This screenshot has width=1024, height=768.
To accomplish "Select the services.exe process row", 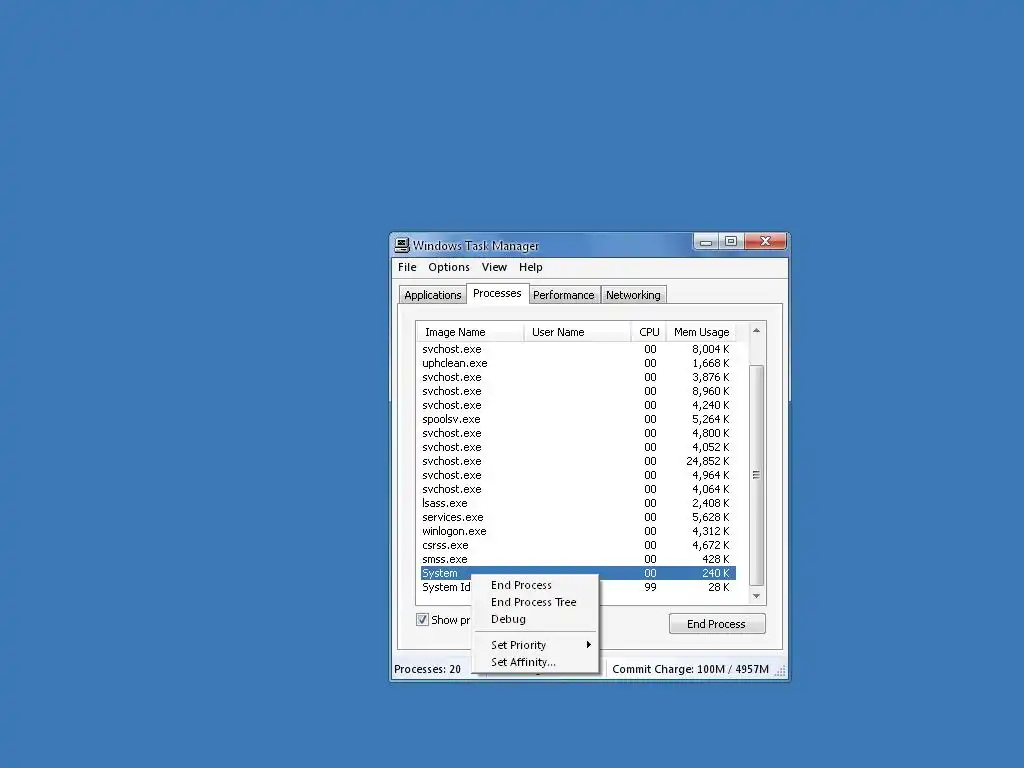I will pyautogui.click(x=577, y=517).
